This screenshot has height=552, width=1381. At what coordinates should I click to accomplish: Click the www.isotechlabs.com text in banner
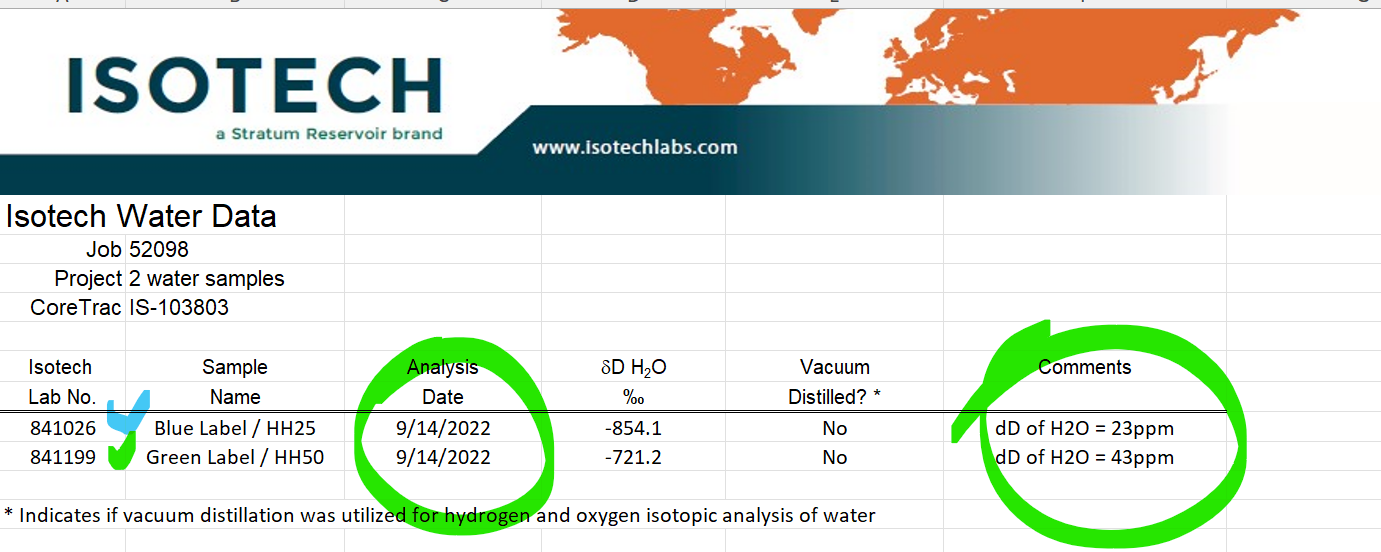pos(635,148)
